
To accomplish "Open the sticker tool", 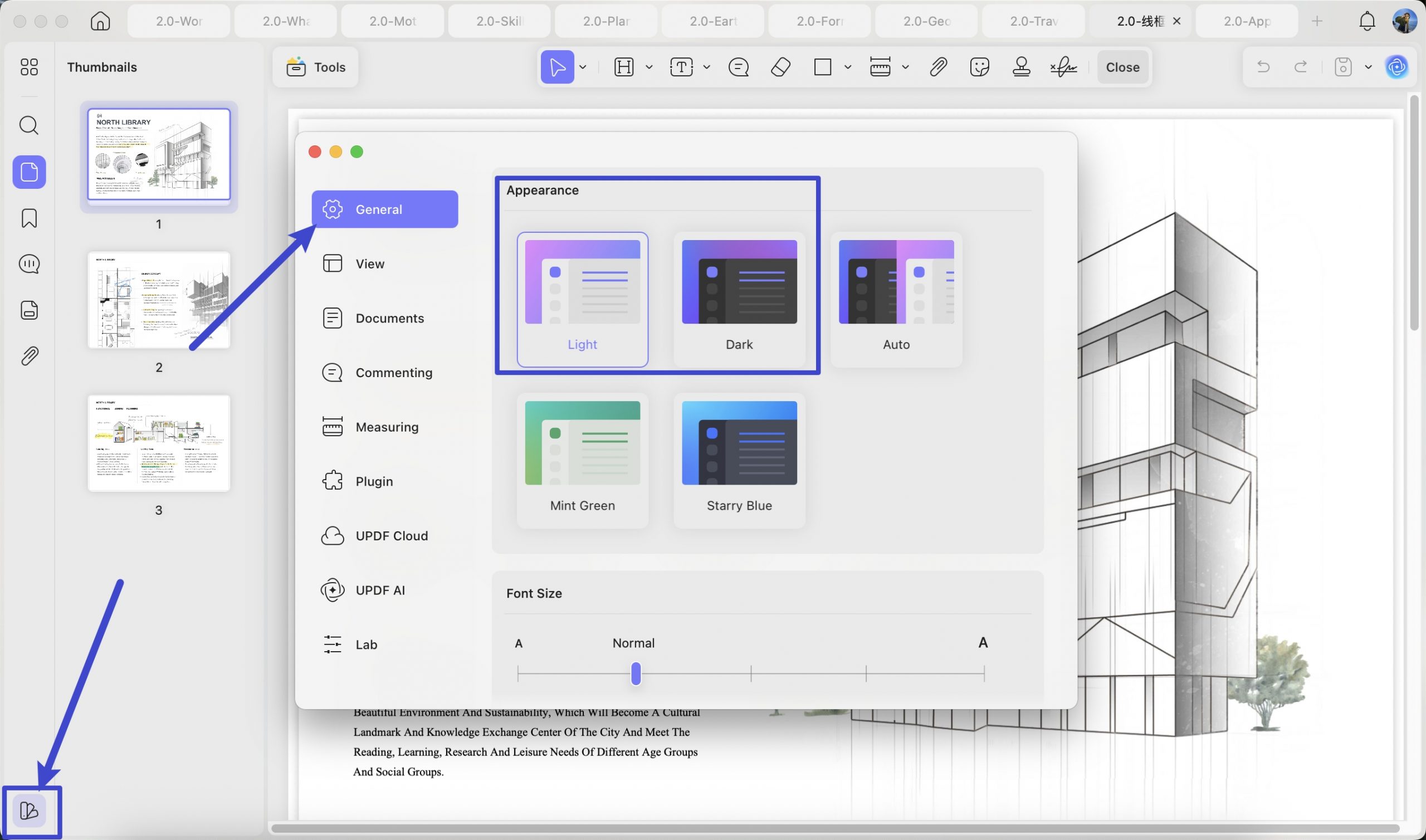I will [x=979, y=67].
